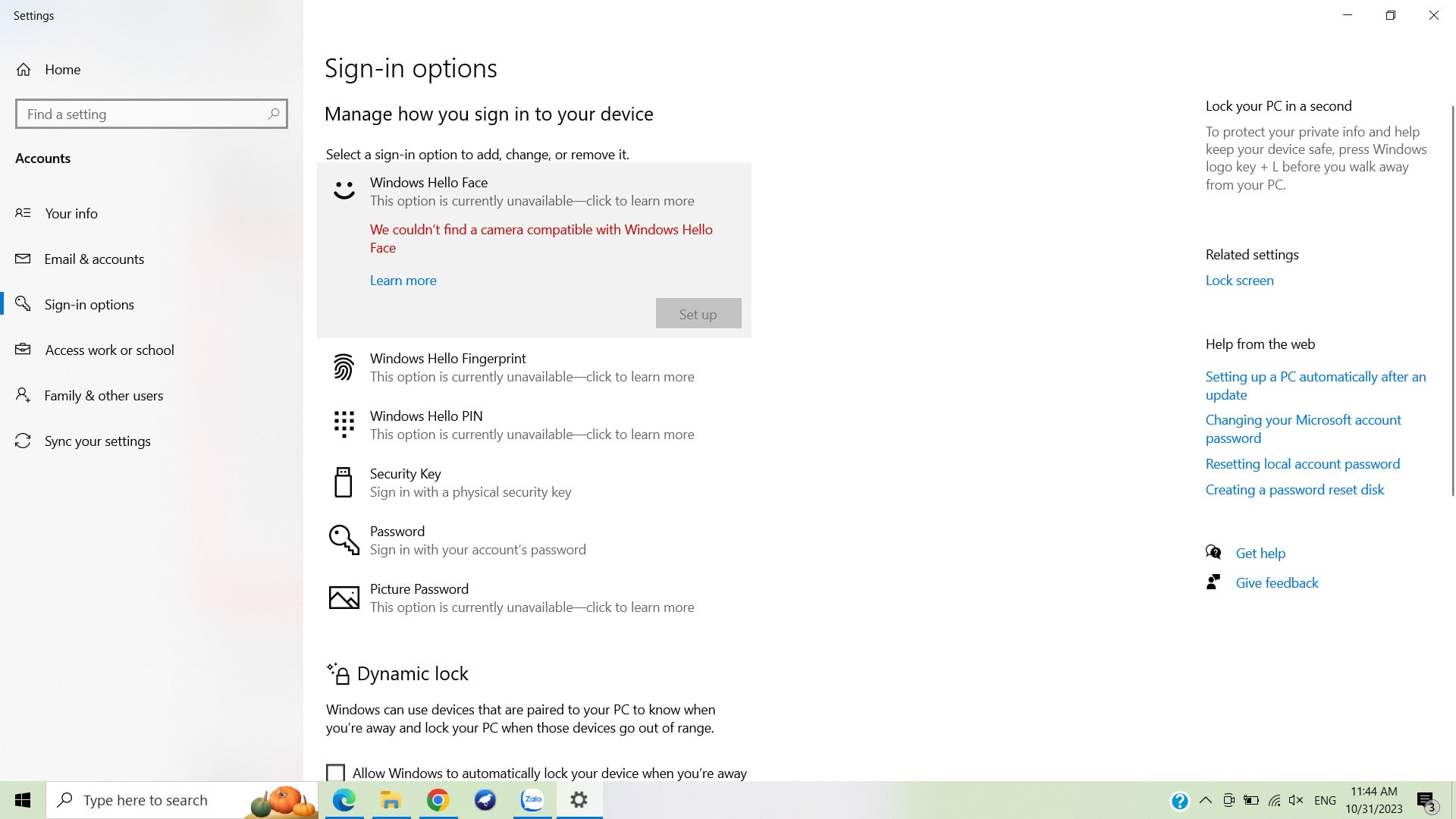Image resolution: width=1456 pixels, height=819 pixels.
Task: Open Your info in the Accounts sidebar
Action: click(x=152, y=213)
